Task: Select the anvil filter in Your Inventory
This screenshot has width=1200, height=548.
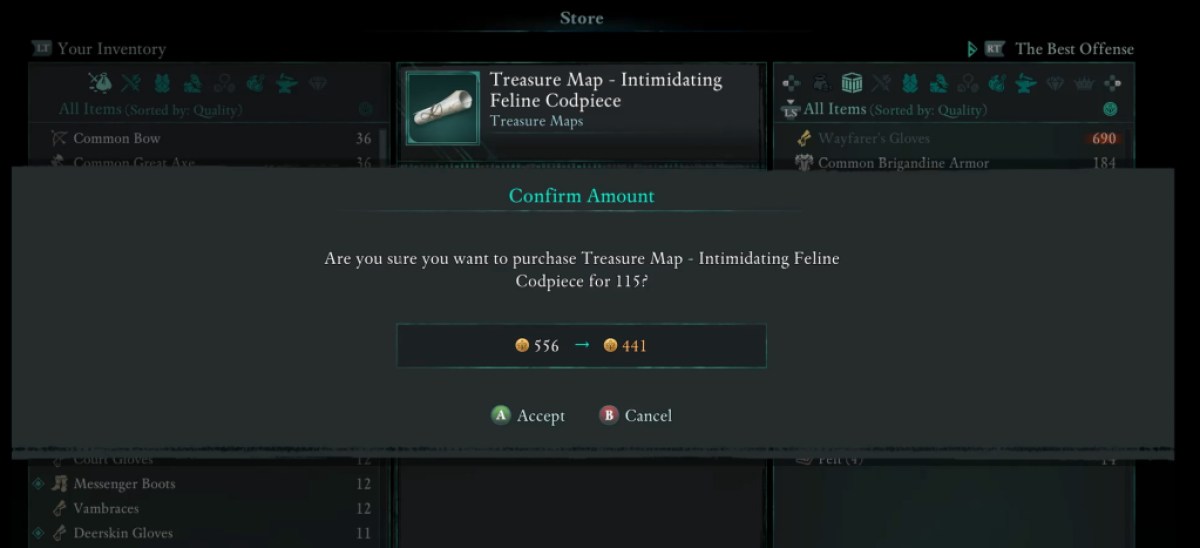Action: click(x=287, y=83)
